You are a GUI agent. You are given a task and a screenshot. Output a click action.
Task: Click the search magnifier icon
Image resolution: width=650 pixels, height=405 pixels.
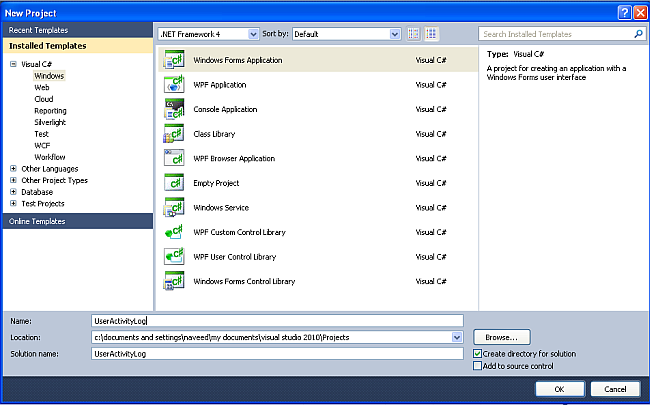[x=638, y=34]
